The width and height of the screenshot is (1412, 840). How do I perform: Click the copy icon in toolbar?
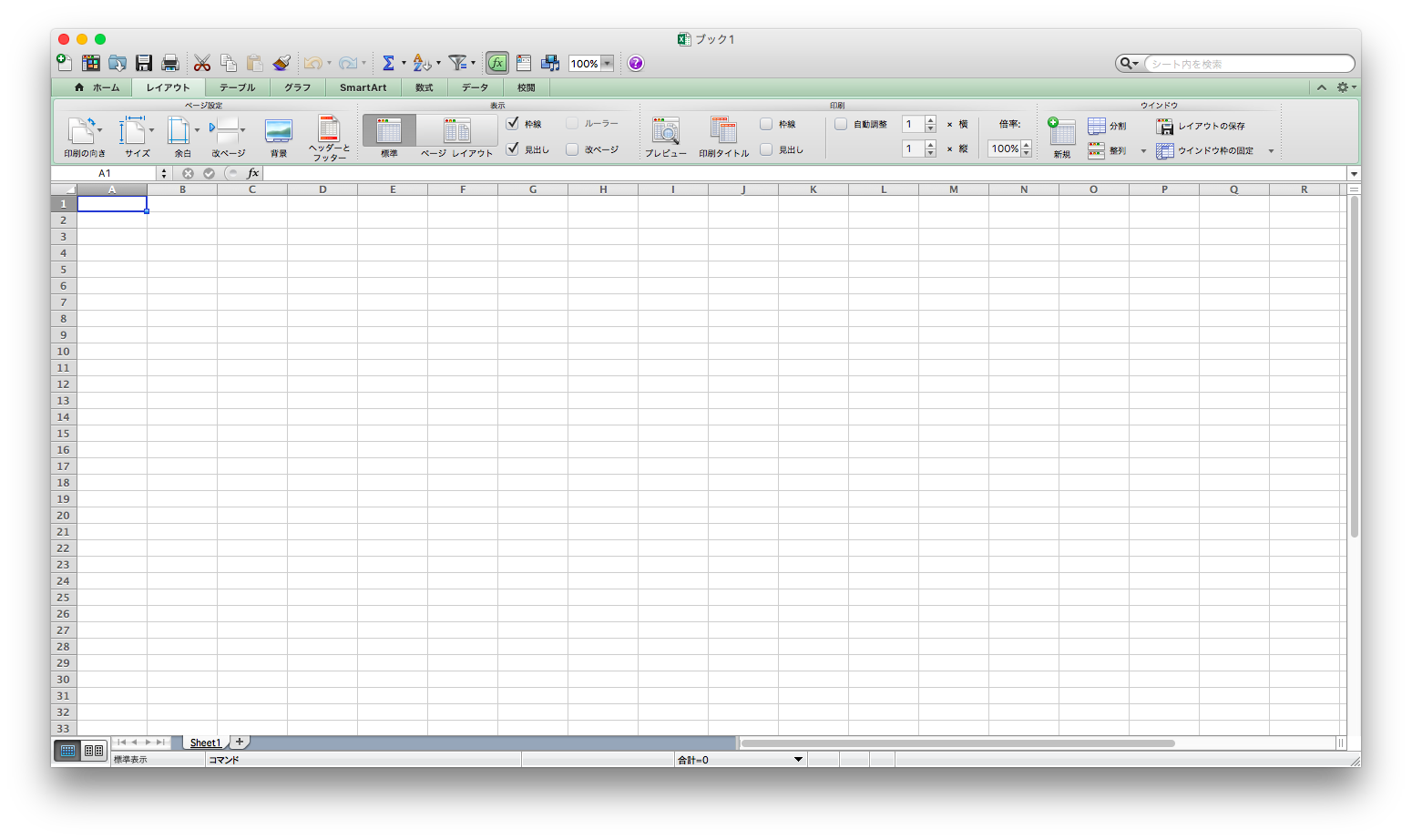tap(229, 63)
